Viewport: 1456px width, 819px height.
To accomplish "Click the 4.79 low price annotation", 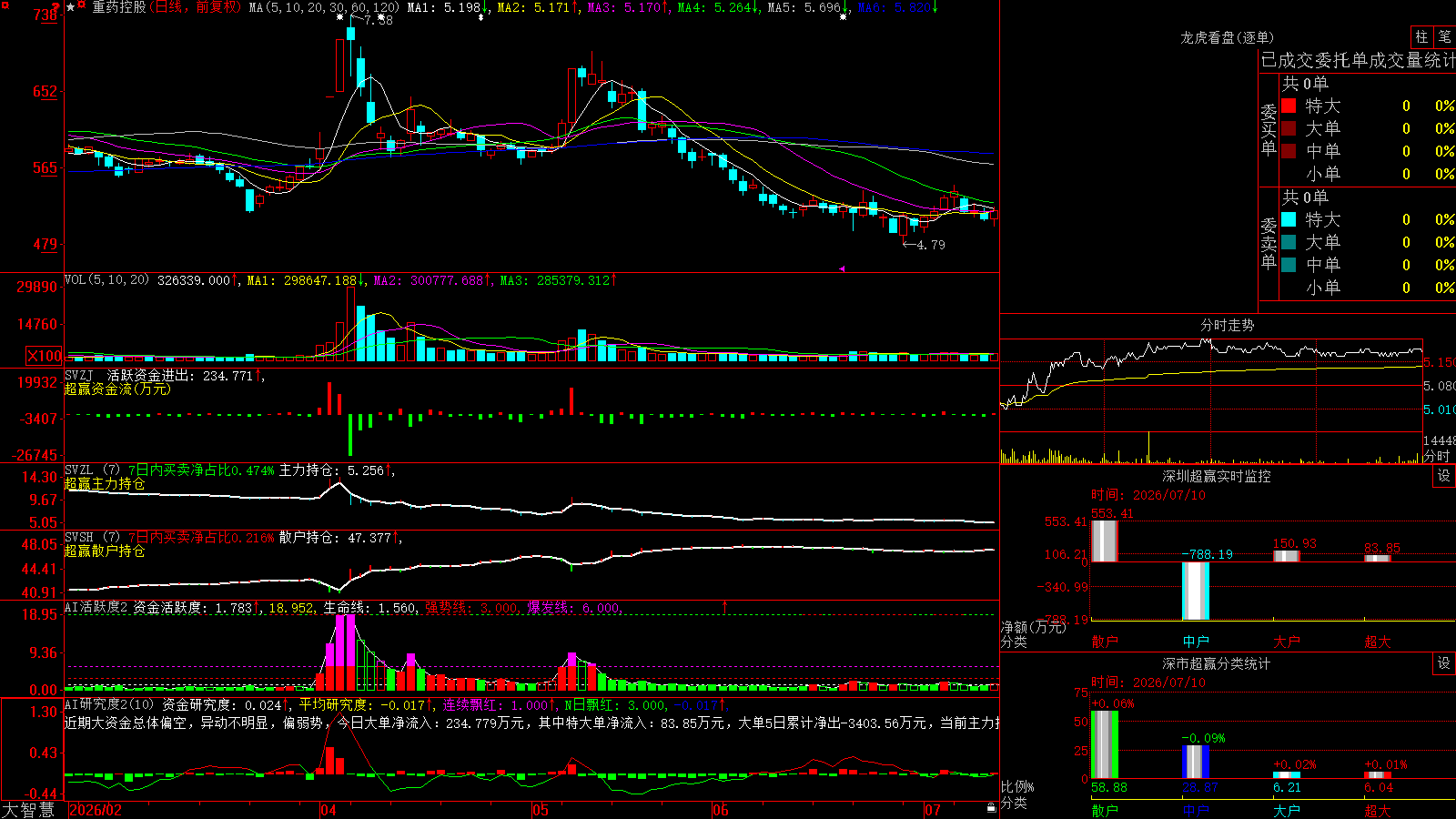I will (930, 245).
